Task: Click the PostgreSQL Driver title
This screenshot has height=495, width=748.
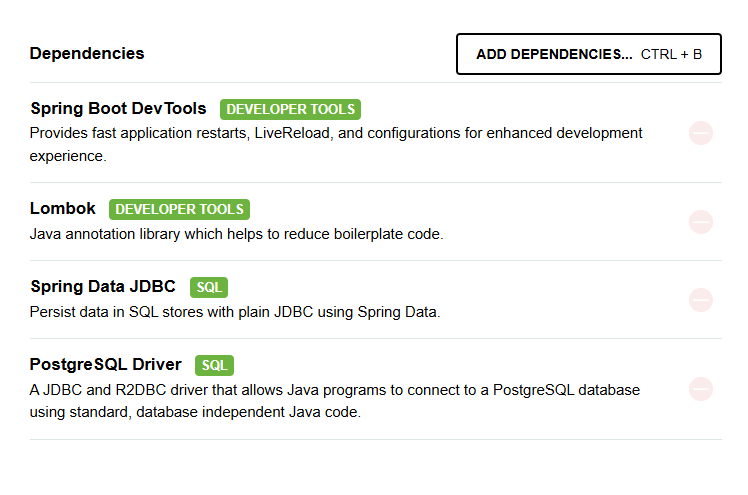Action: [x=105, y=364]
